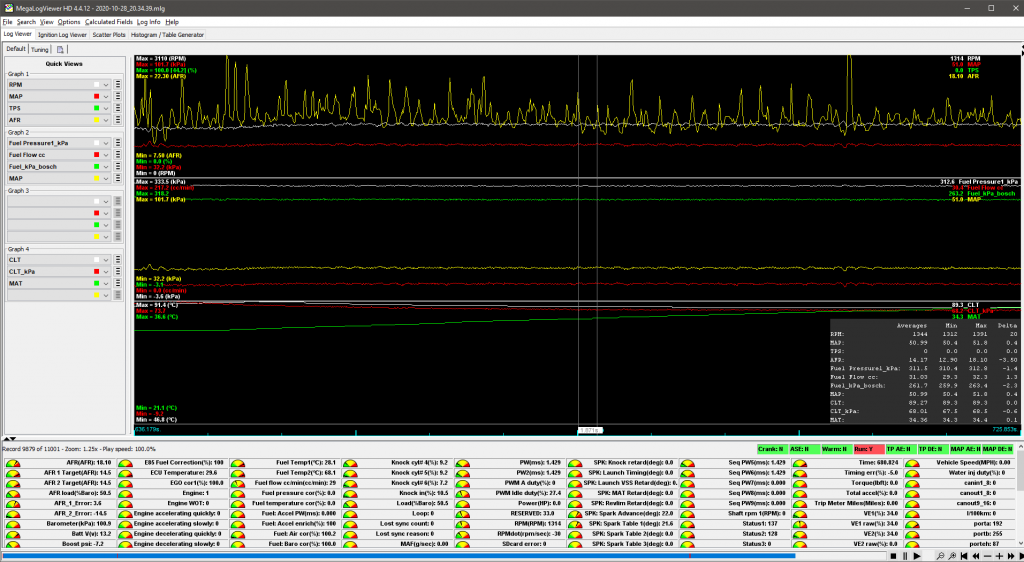The image size is (1024, 562).
Task: Open the CLT field options menu icon
Action: click(118, 260)
